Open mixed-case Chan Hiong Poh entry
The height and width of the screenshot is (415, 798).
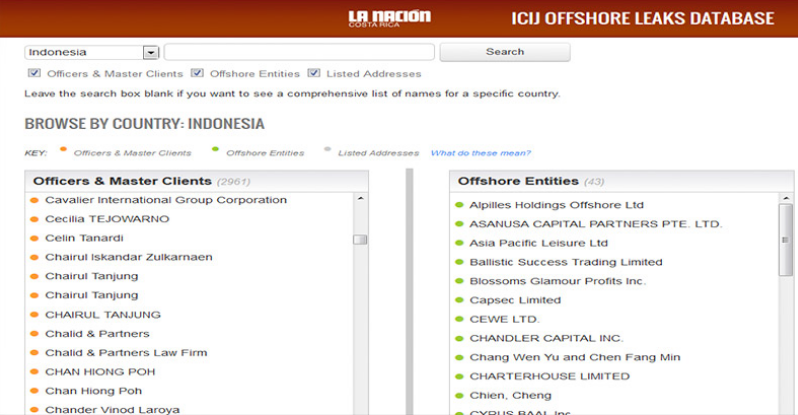94,391
